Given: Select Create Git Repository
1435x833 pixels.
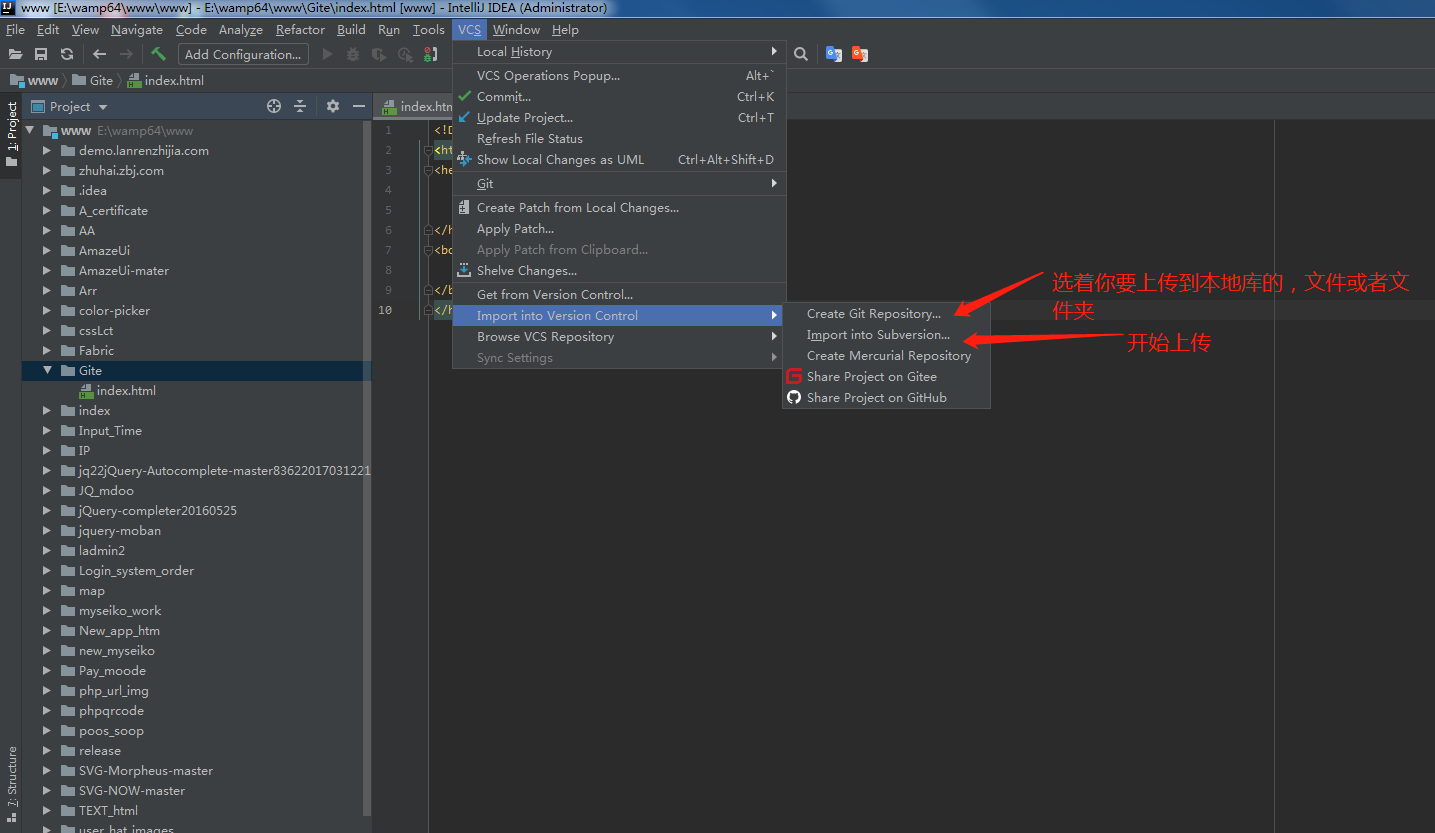Looking at the screenshot, I should [886, 313].
